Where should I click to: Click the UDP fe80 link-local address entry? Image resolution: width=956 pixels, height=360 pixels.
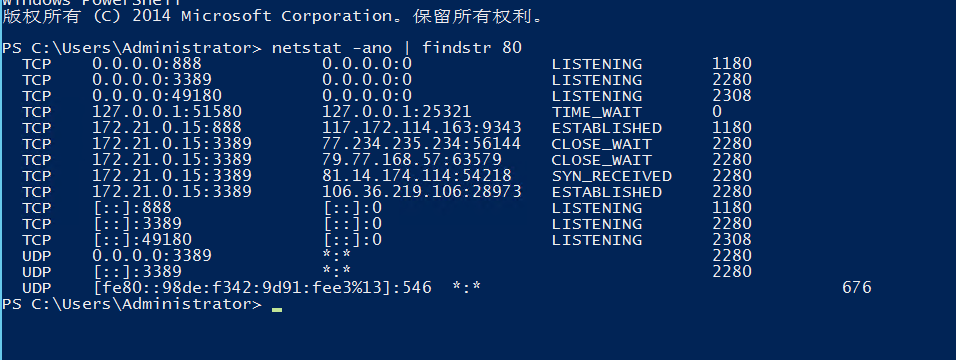pyautogui.click(x=262, y=287)
